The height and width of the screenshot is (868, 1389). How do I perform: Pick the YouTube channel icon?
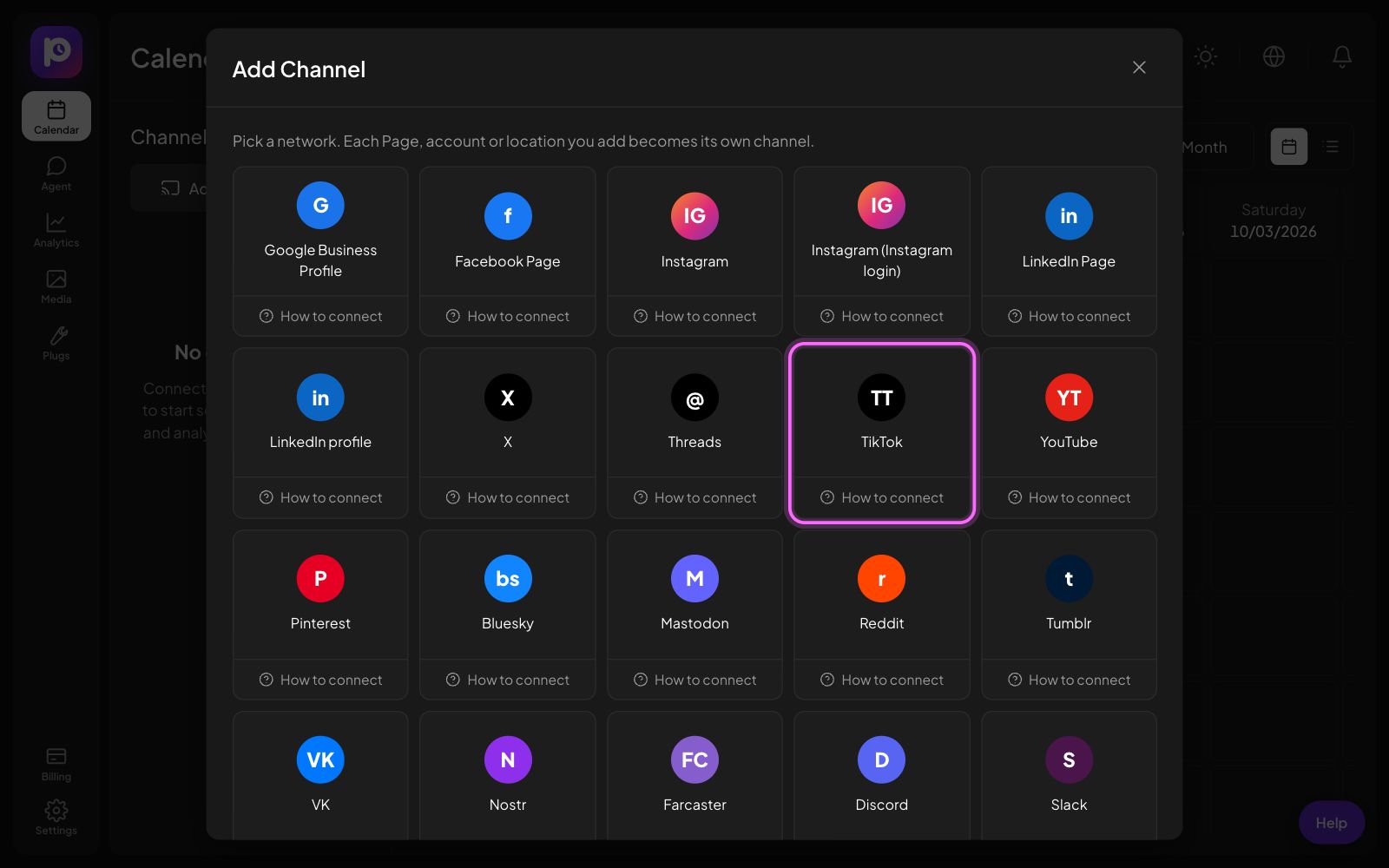click(1069, 398)
